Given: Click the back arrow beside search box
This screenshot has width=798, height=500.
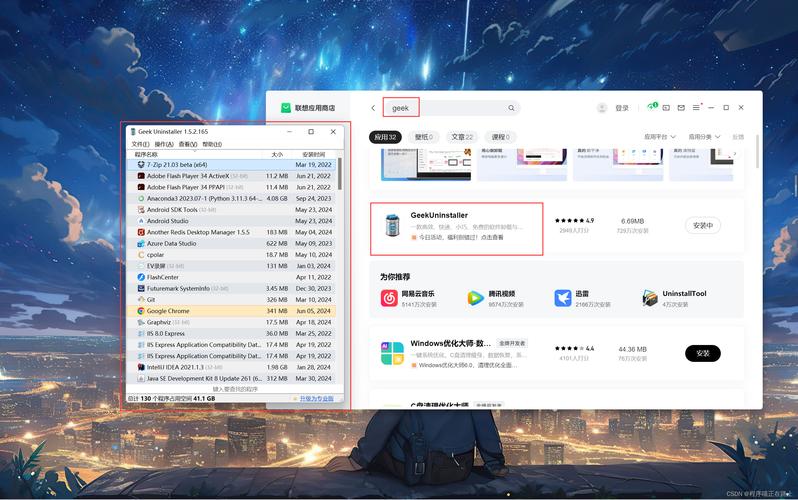Looking at the screenshot, I should 373,108.
